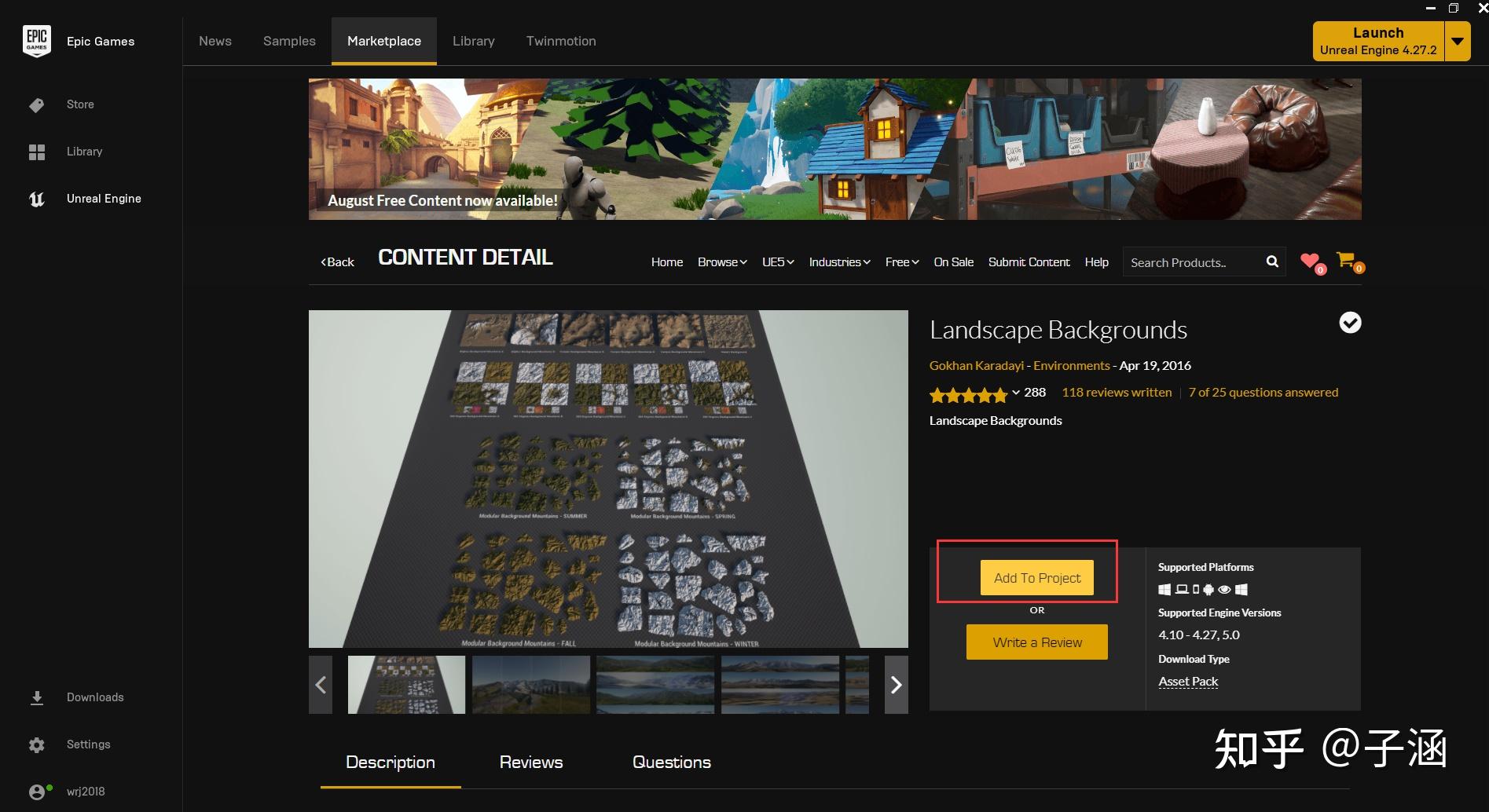Open the Library grid icon in sidebar
1489x812 pixels.
coord(37,152)
